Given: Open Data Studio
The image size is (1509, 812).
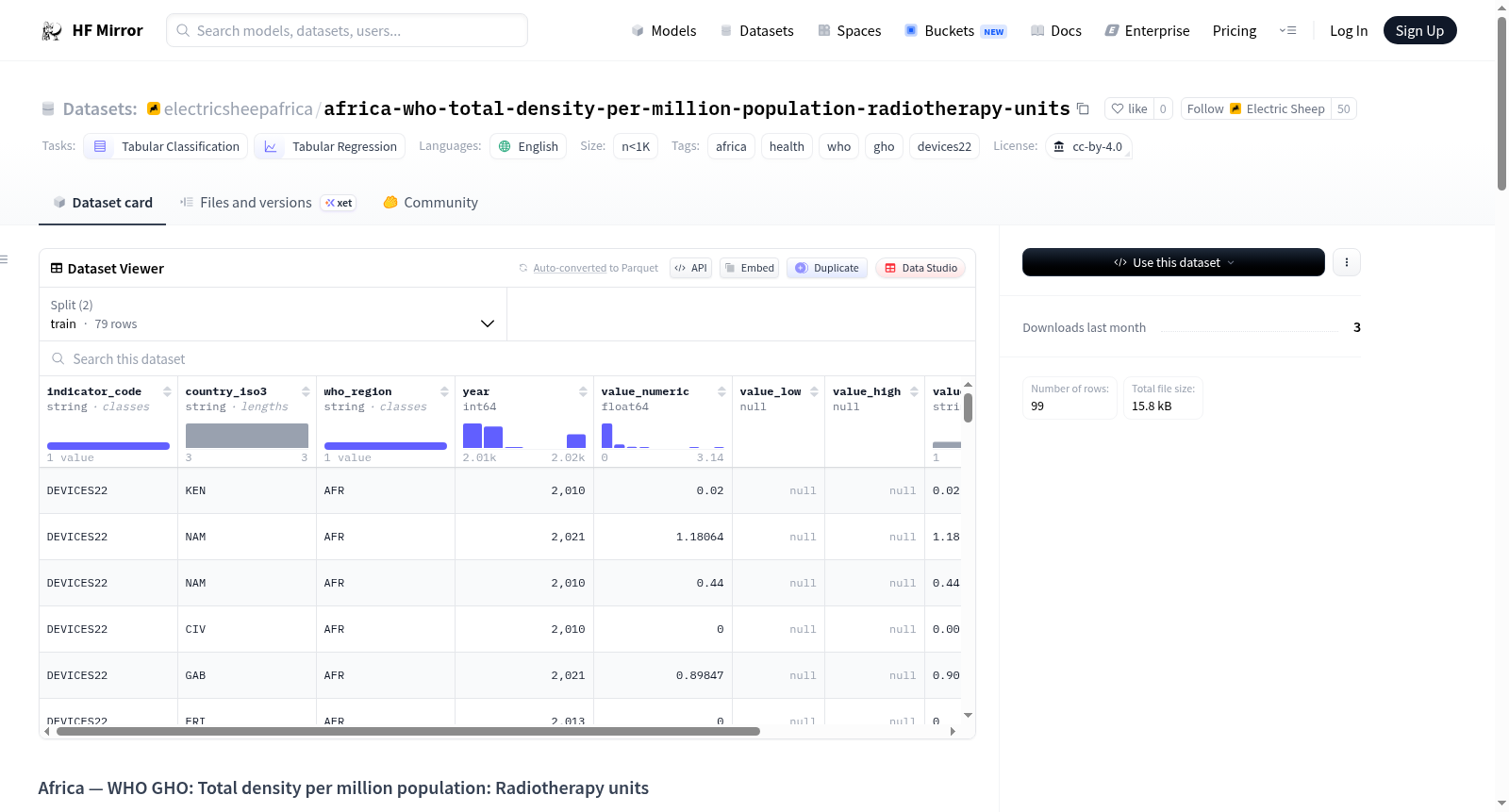Looking at the screenshot, I should tap(920, 268).
